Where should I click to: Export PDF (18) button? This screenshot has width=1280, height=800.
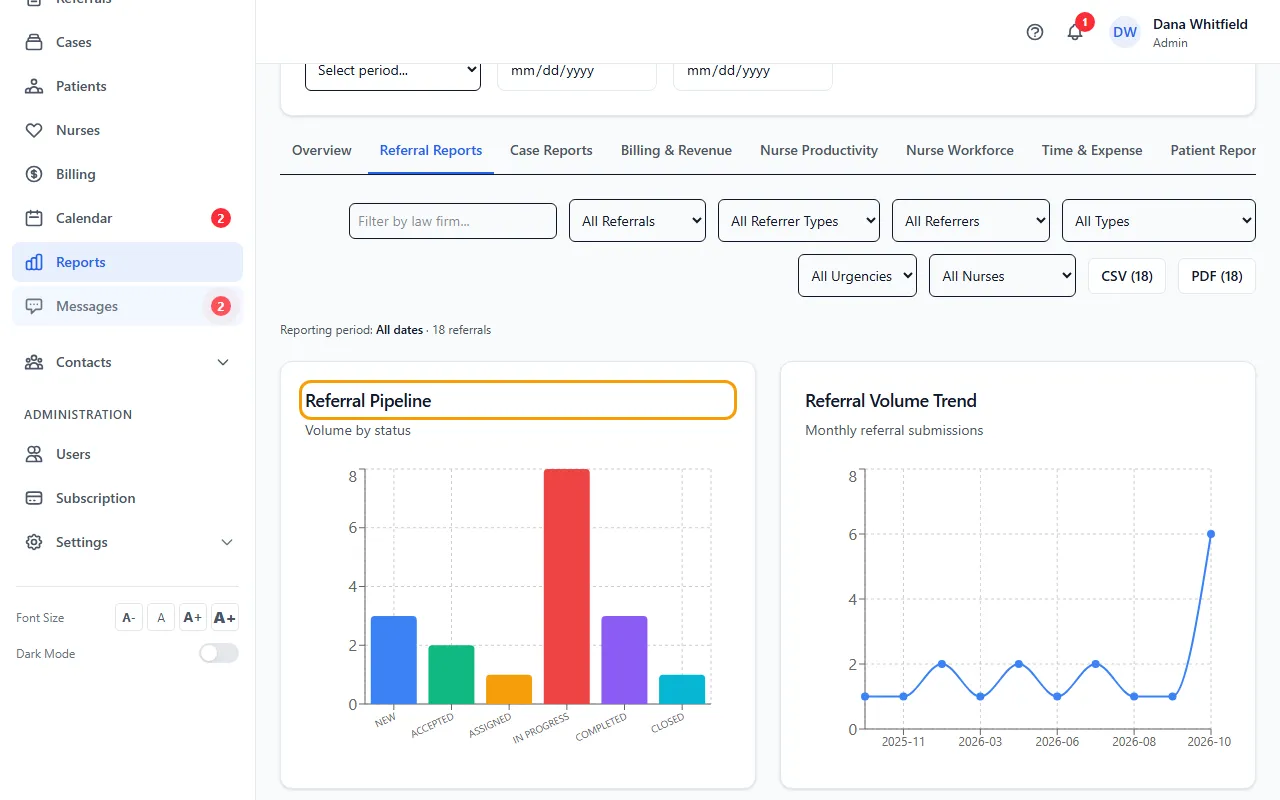point(1217,276)
